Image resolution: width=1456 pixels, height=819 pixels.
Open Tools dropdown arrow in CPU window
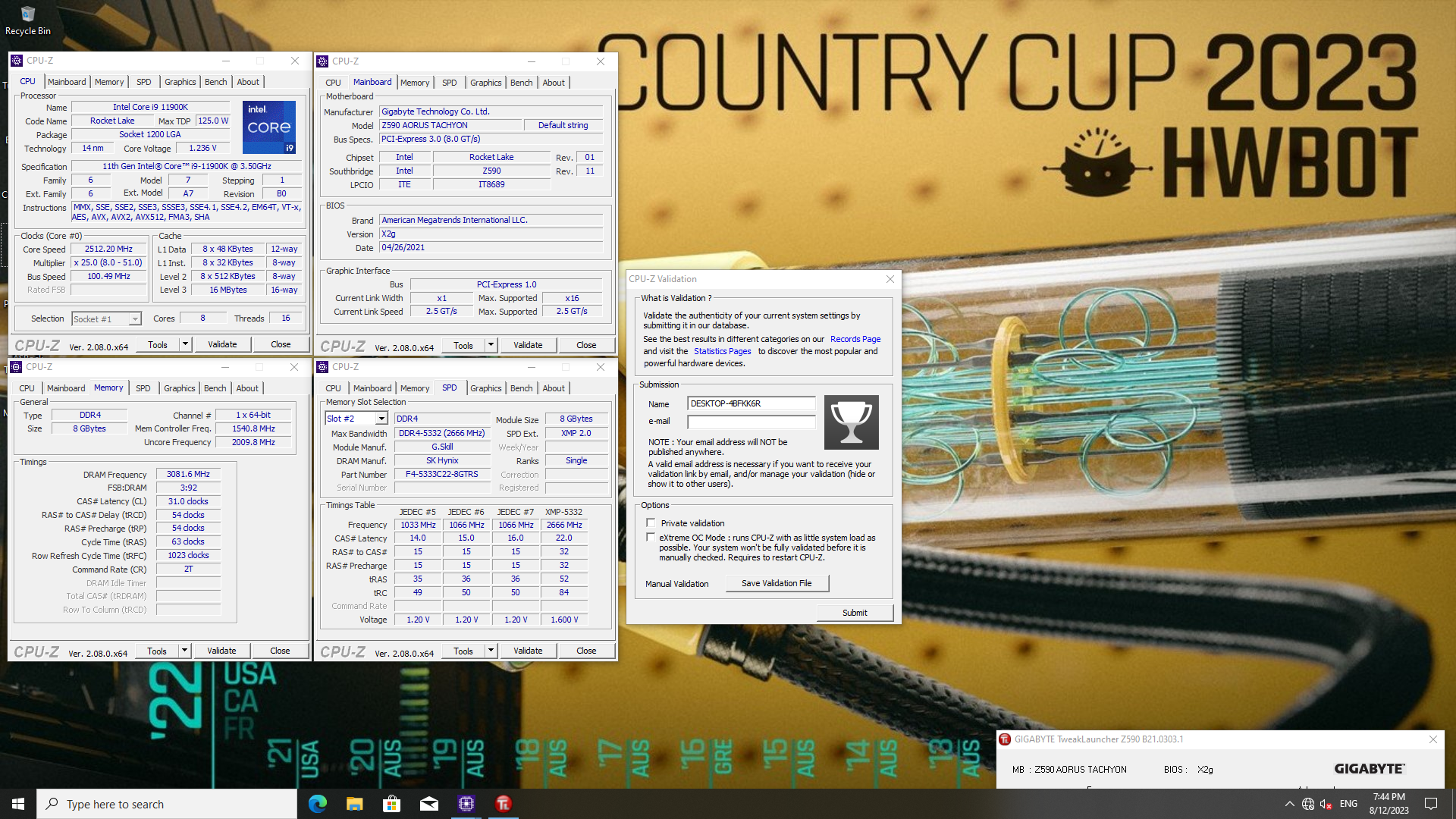point(185,344)
